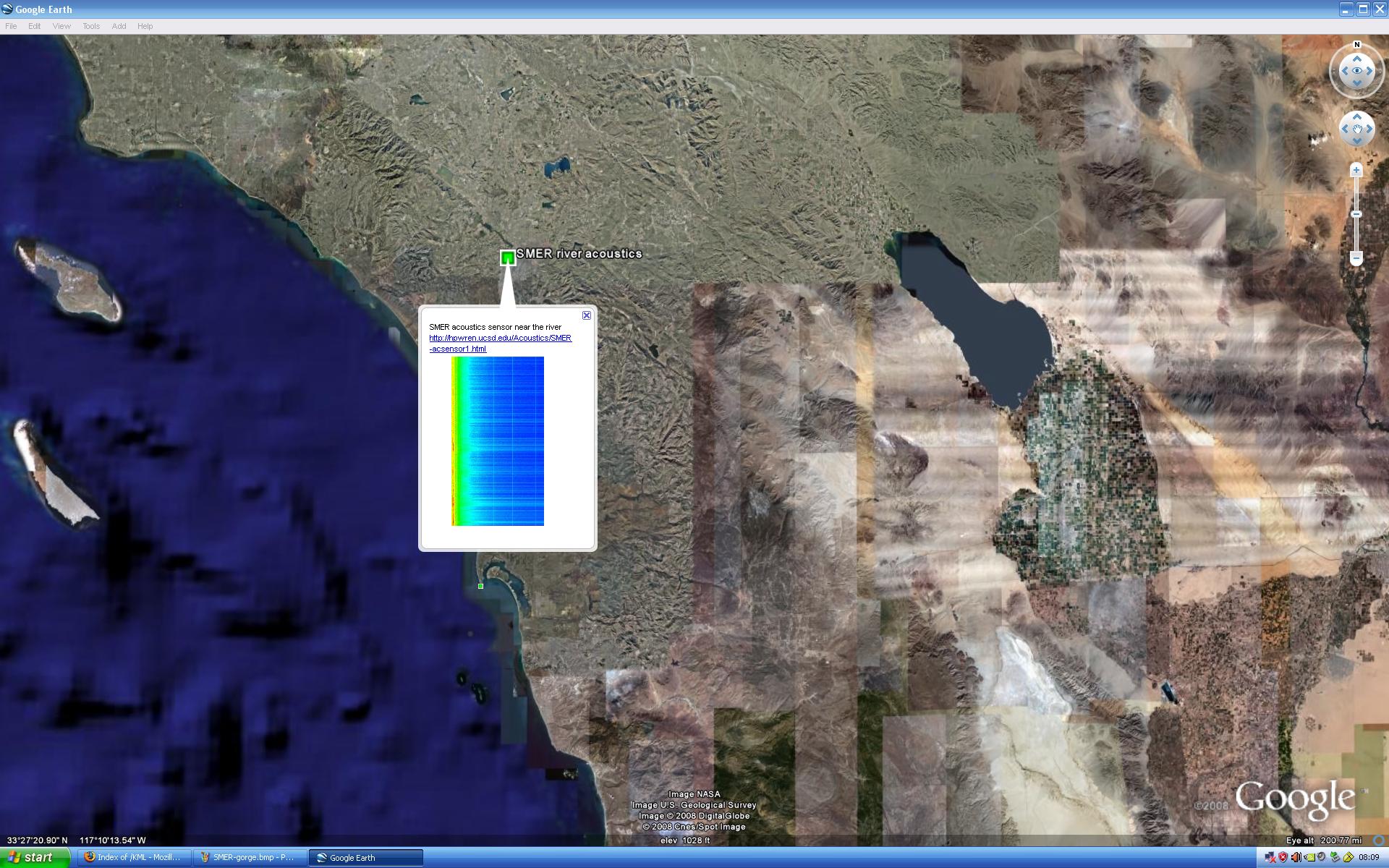This screenshot has width=1389, height=868.
Task: Pan down with the hand joystick arrow
Action: pos(1357,142)
